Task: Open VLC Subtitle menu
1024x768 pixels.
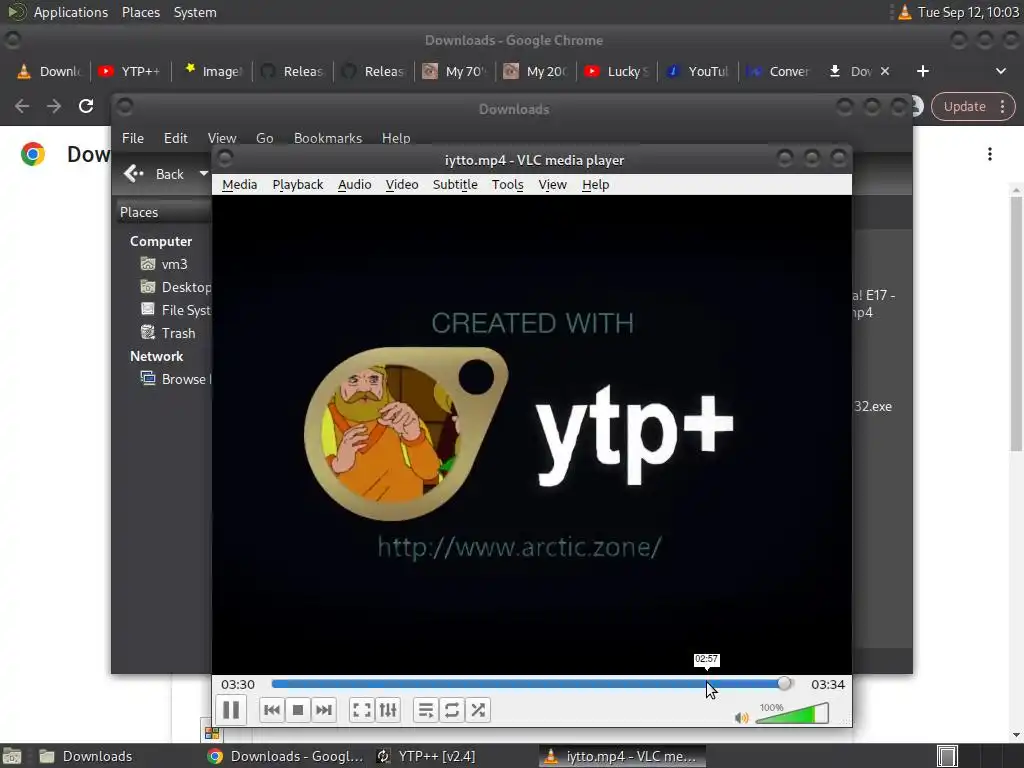Action: click(x=455, y=185)
